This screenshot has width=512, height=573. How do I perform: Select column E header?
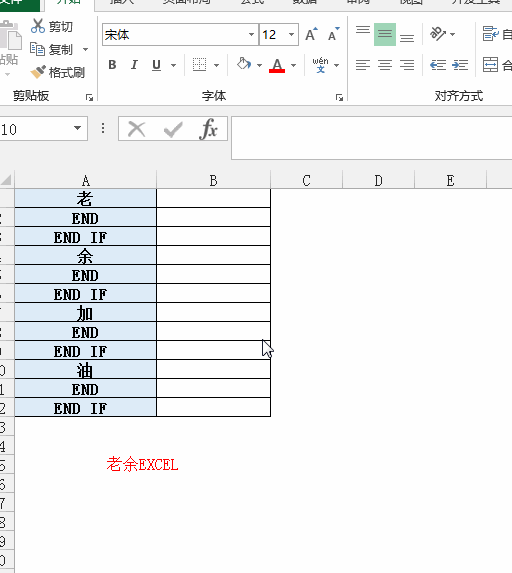click(x=451, y=180)
